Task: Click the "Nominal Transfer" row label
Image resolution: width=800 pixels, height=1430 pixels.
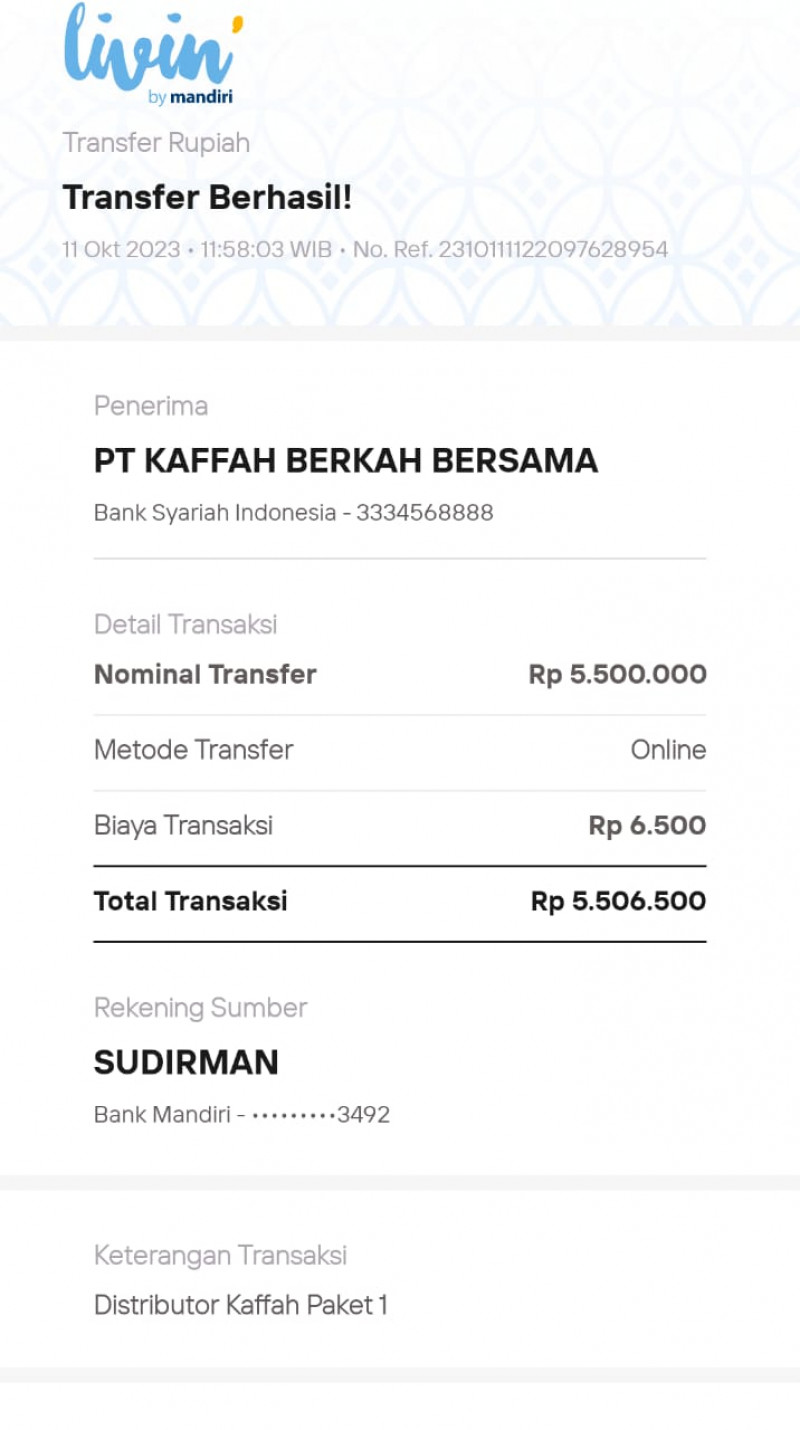Action: click(205, 675)
